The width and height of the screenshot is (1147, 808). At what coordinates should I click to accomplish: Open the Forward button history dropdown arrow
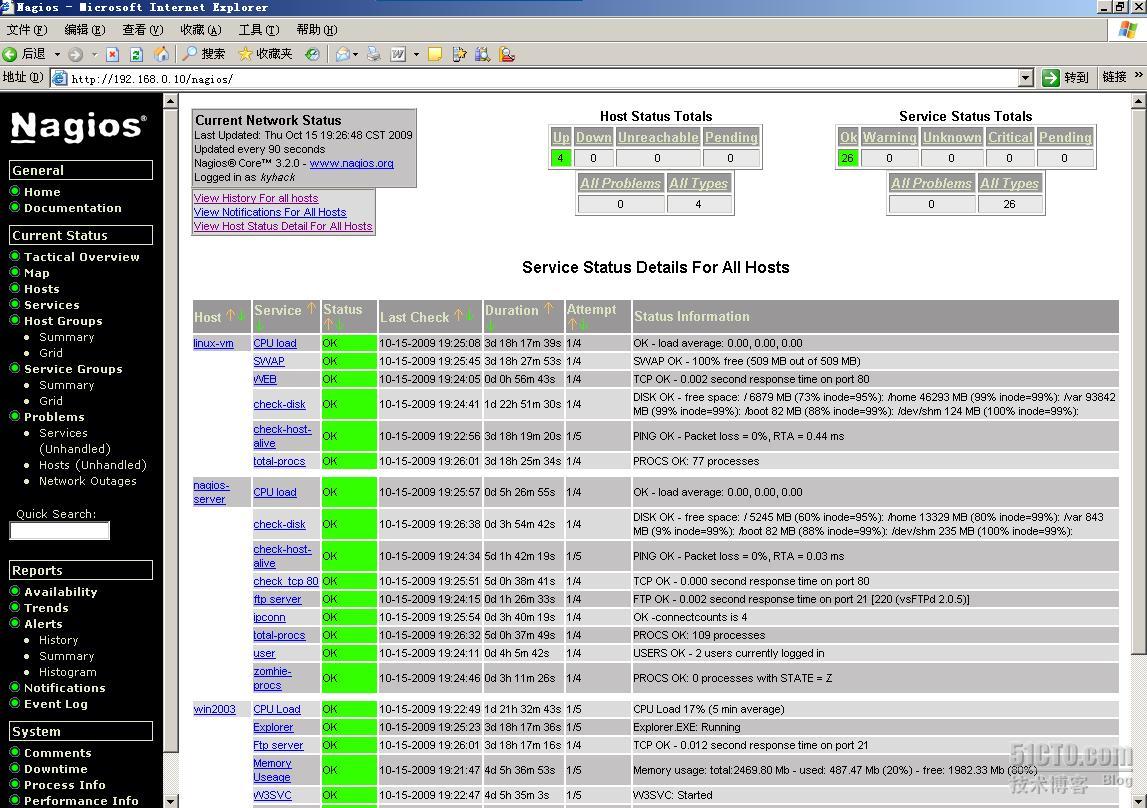click(x=94, y=54)
